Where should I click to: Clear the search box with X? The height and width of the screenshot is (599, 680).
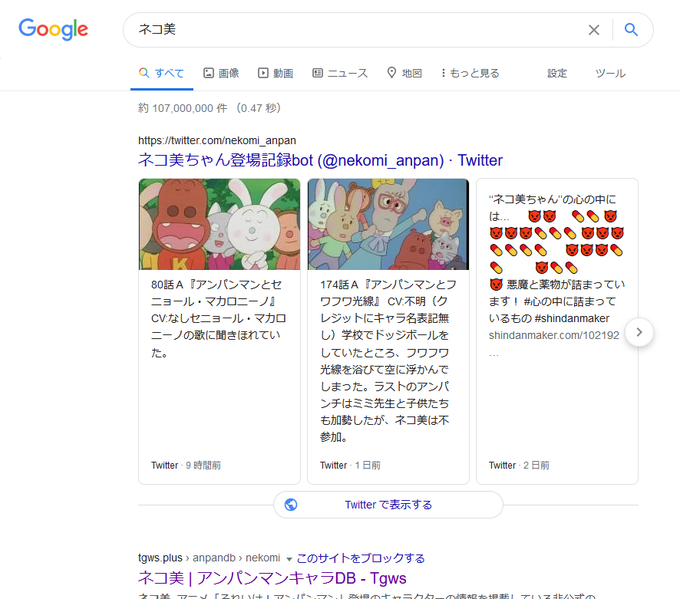click(594, 30)
